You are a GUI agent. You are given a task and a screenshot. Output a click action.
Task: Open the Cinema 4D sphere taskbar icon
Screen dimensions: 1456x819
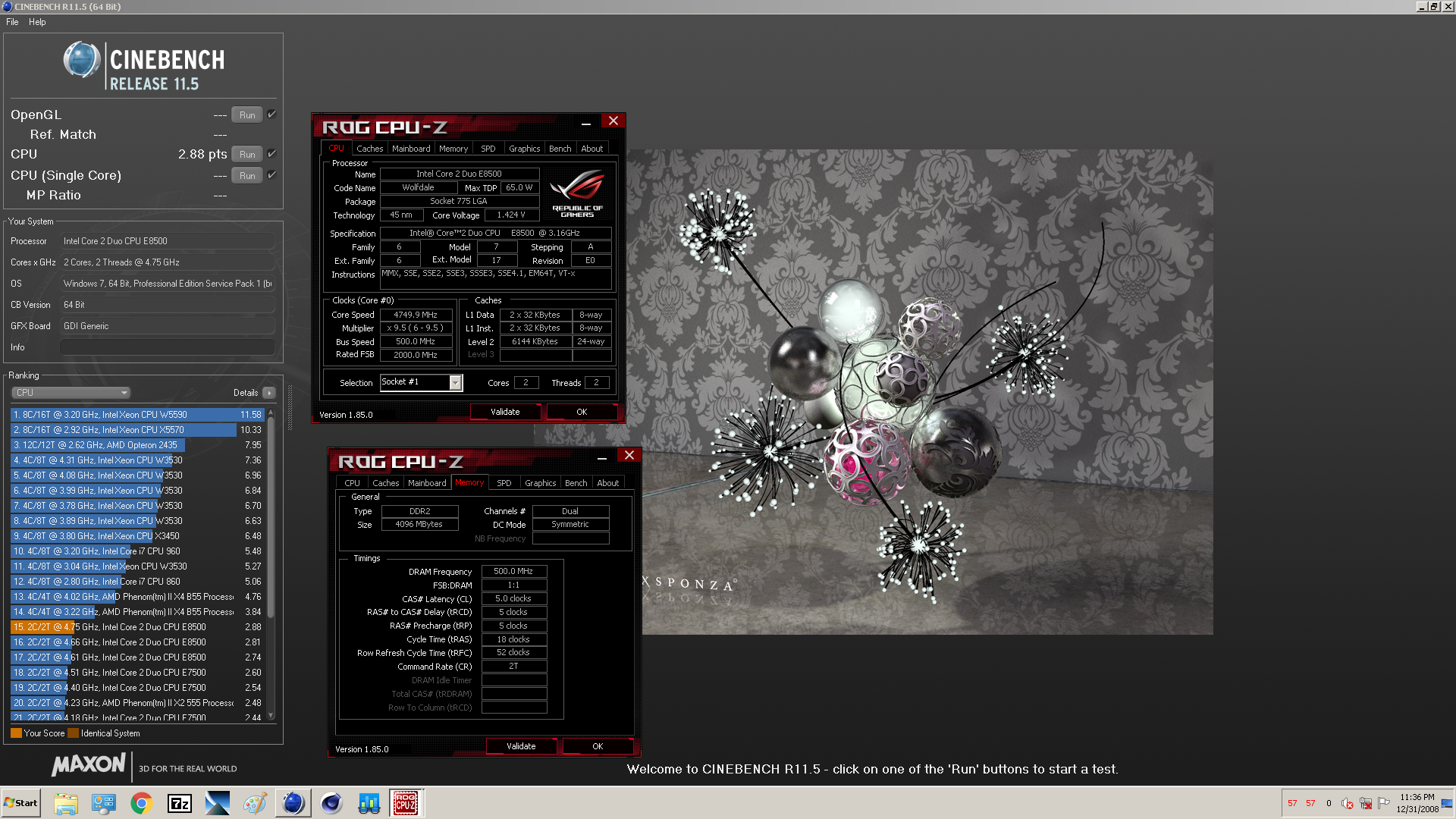coord(331,803)
